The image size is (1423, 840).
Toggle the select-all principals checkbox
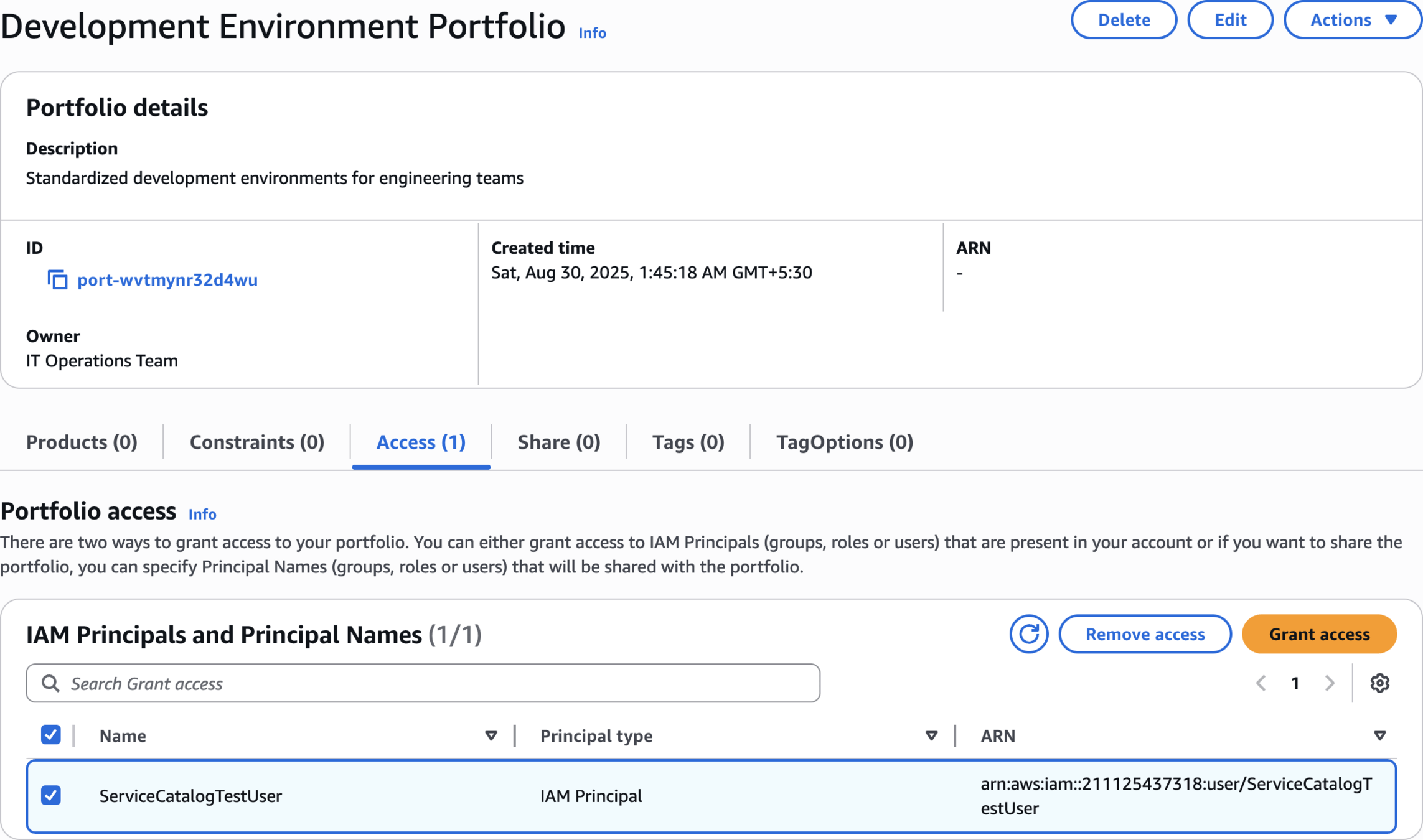51,735
